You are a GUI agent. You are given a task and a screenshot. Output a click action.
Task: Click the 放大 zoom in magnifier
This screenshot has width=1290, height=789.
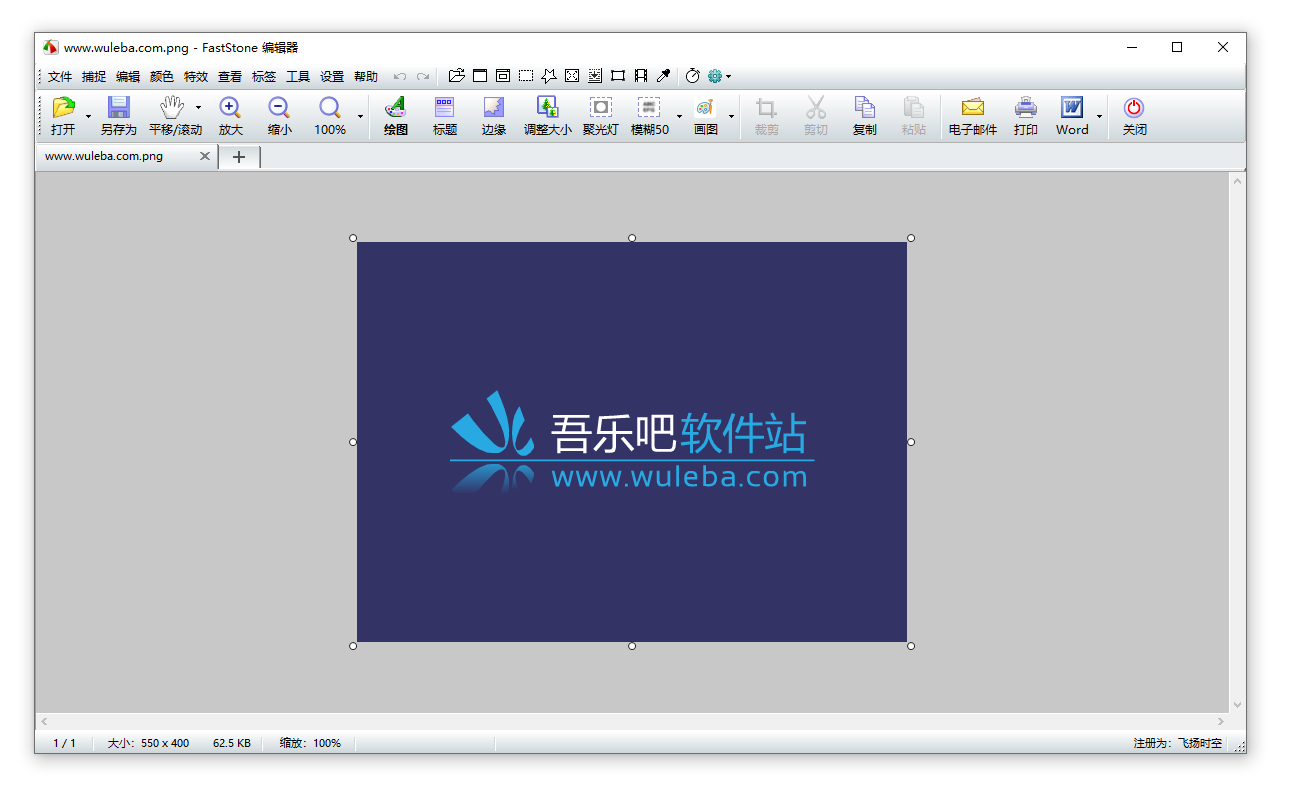click(x=230, y=107)
